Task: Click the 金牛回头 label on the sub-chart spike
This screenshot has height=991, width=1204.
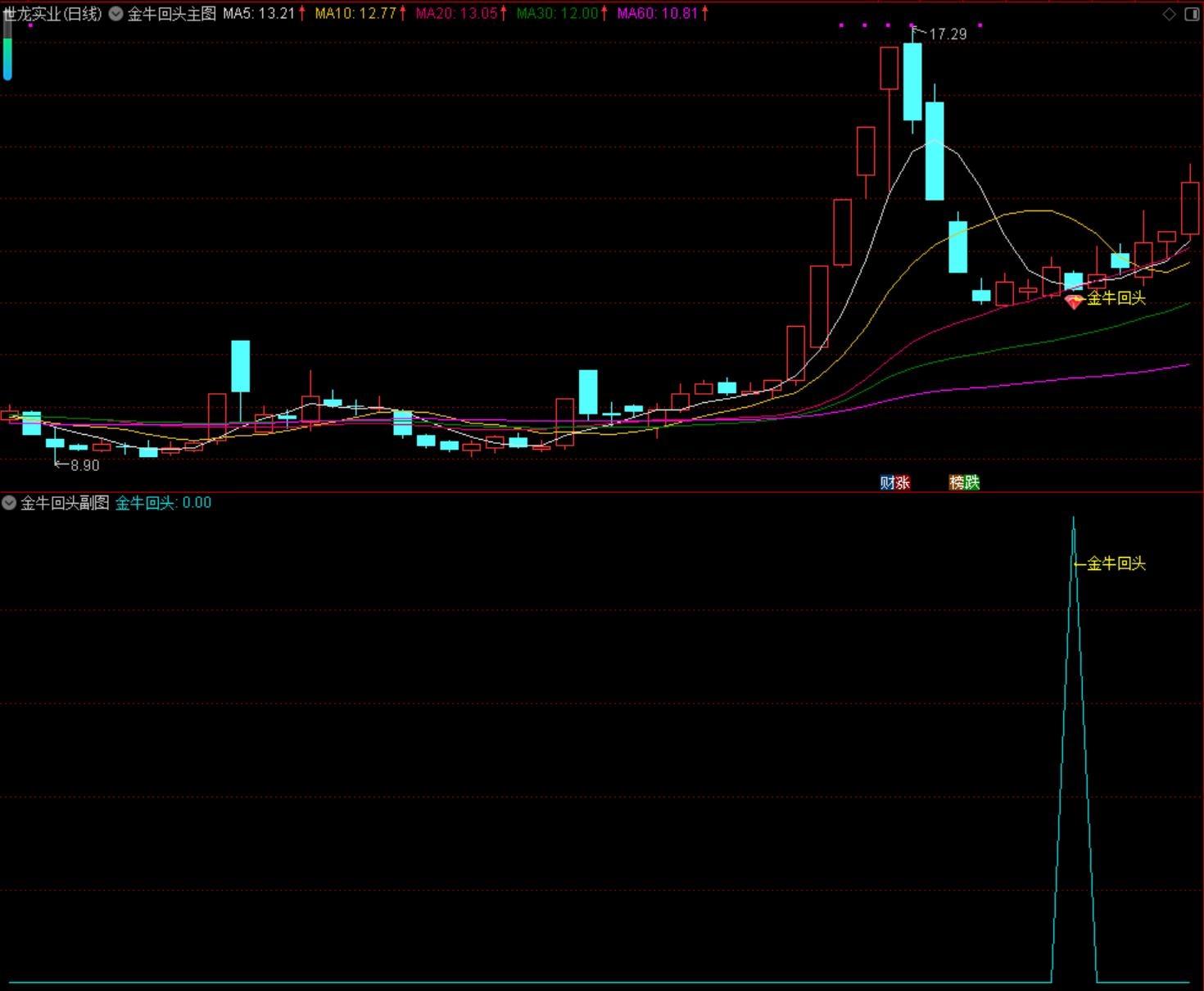Action: pos(1116,563)
